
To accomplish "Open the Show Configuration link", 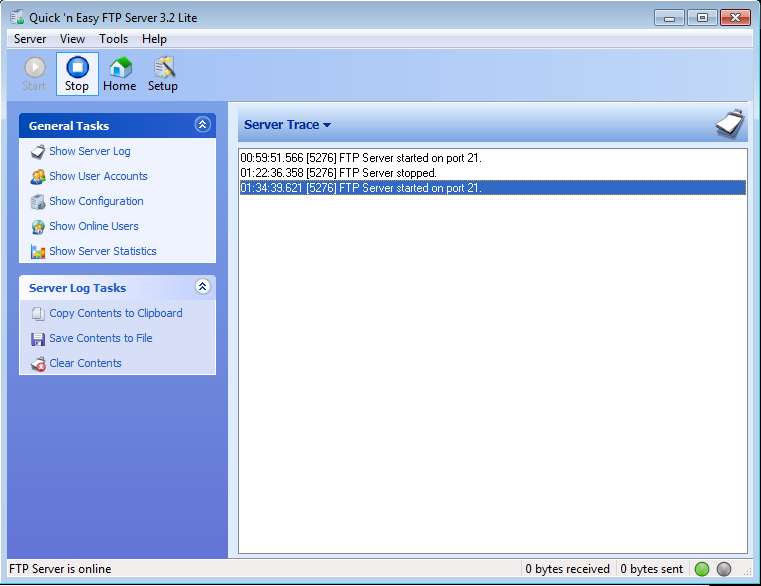I will pos(96,201).
